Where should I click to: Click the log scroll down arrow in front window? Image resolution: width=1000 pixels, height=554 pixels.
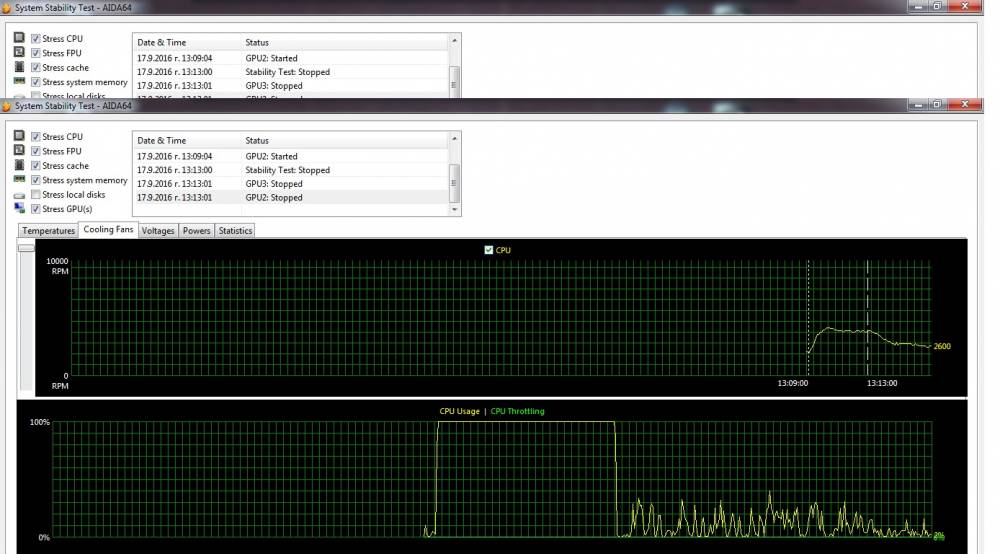coord(455,209)
